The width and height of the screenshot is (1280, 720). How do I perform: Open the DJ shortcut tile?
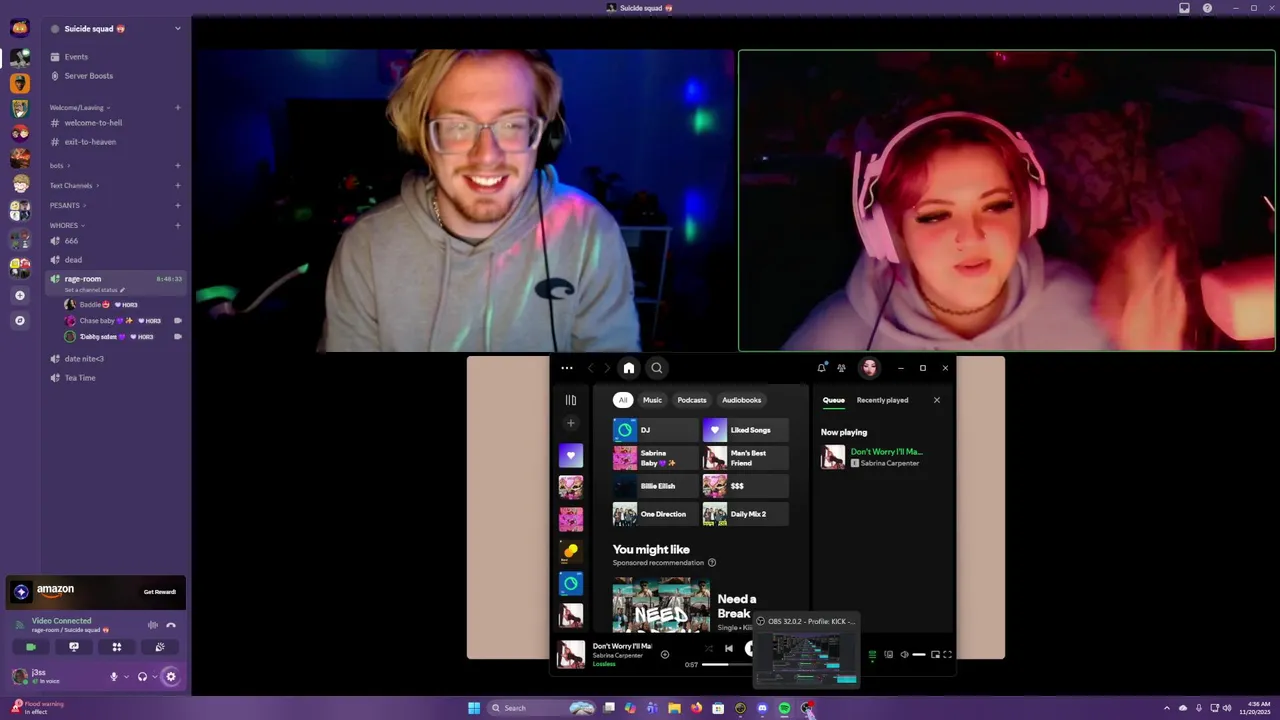(x=655, y=430)
